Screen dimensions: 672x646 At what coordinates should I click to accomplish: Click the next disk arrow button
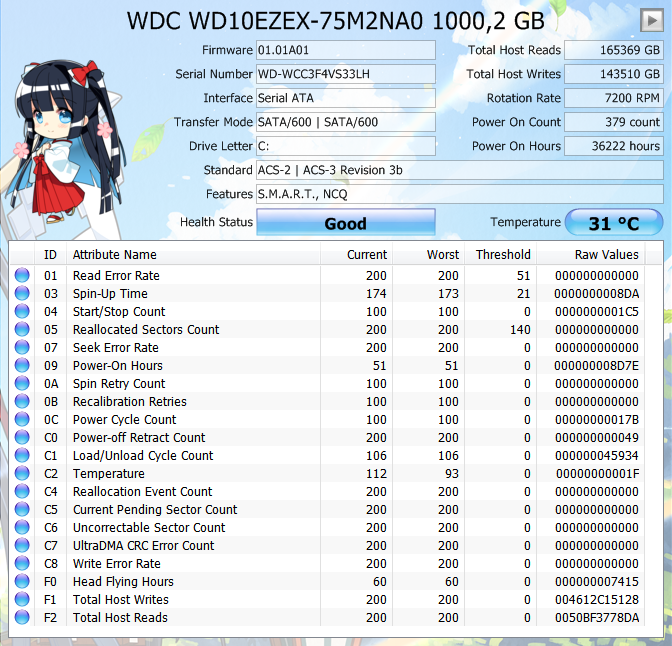pos(650,20)
